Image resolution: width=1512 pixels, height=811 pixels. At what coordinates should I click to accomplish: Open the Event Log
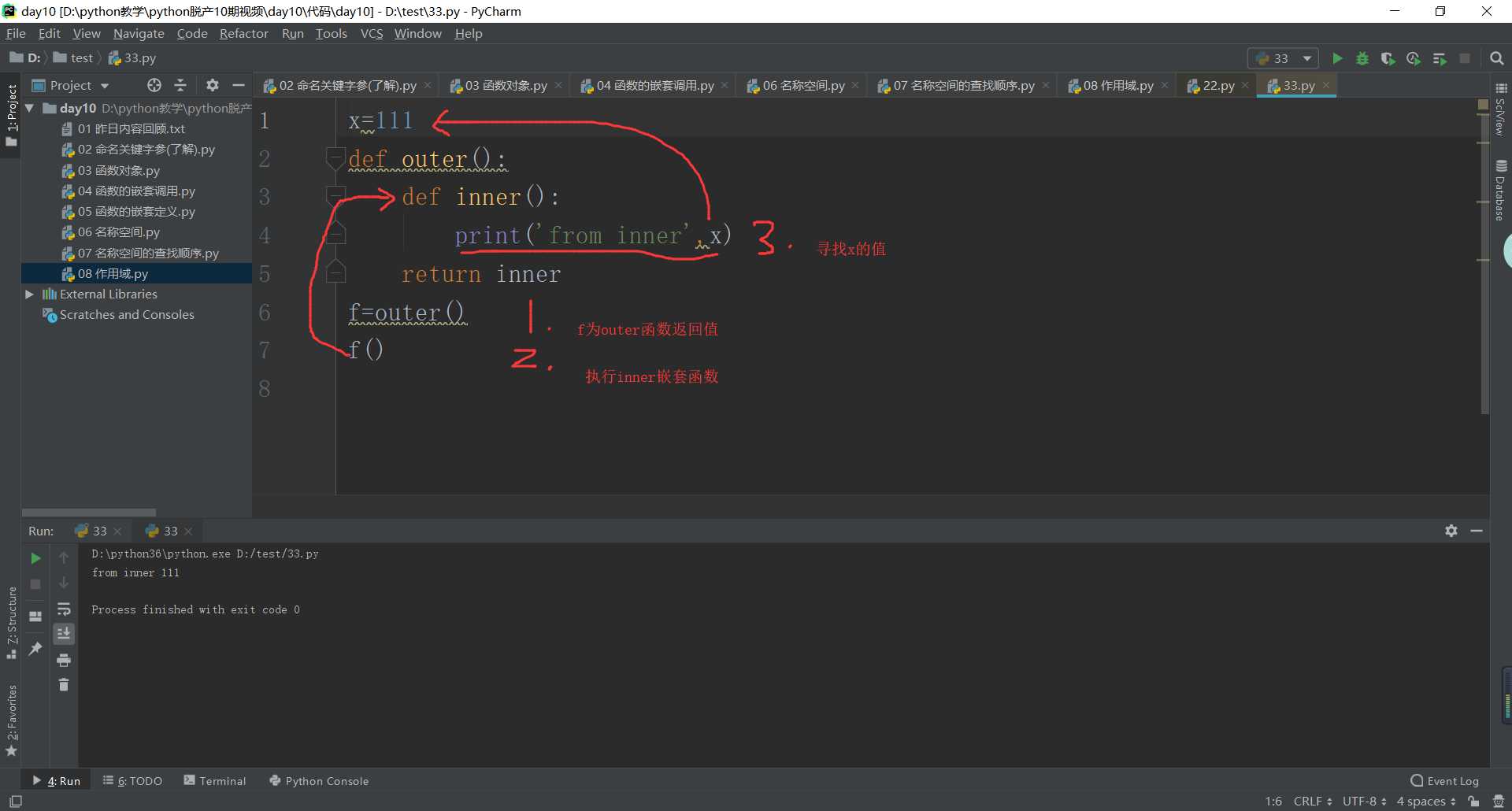[1444, 781]
